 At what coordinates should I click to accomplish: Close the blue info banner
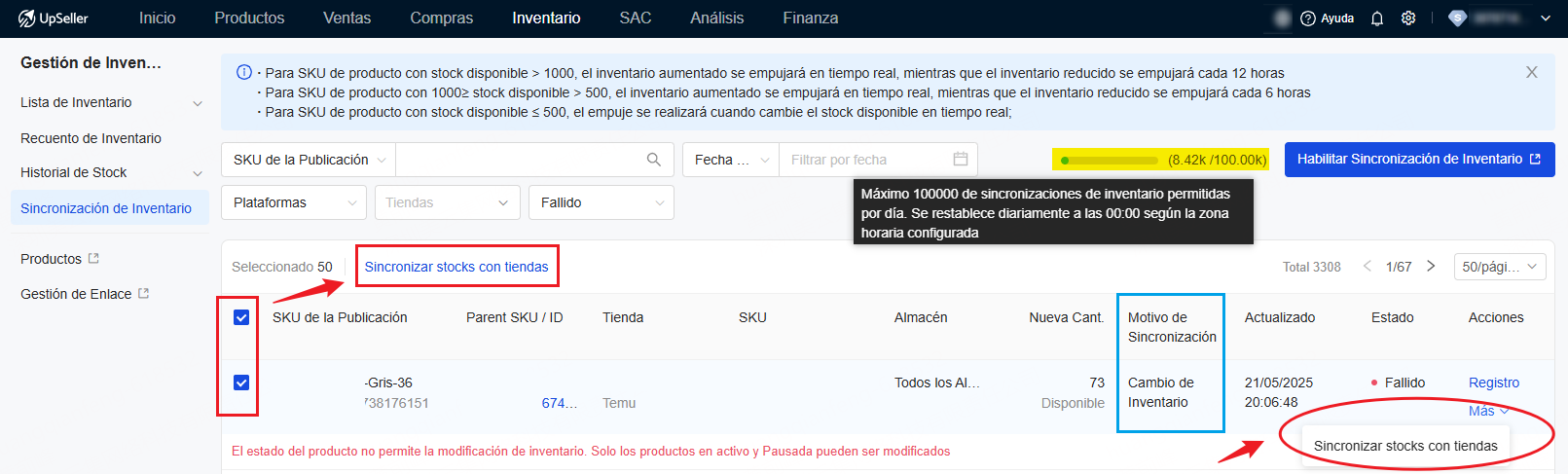point(1532,73)
